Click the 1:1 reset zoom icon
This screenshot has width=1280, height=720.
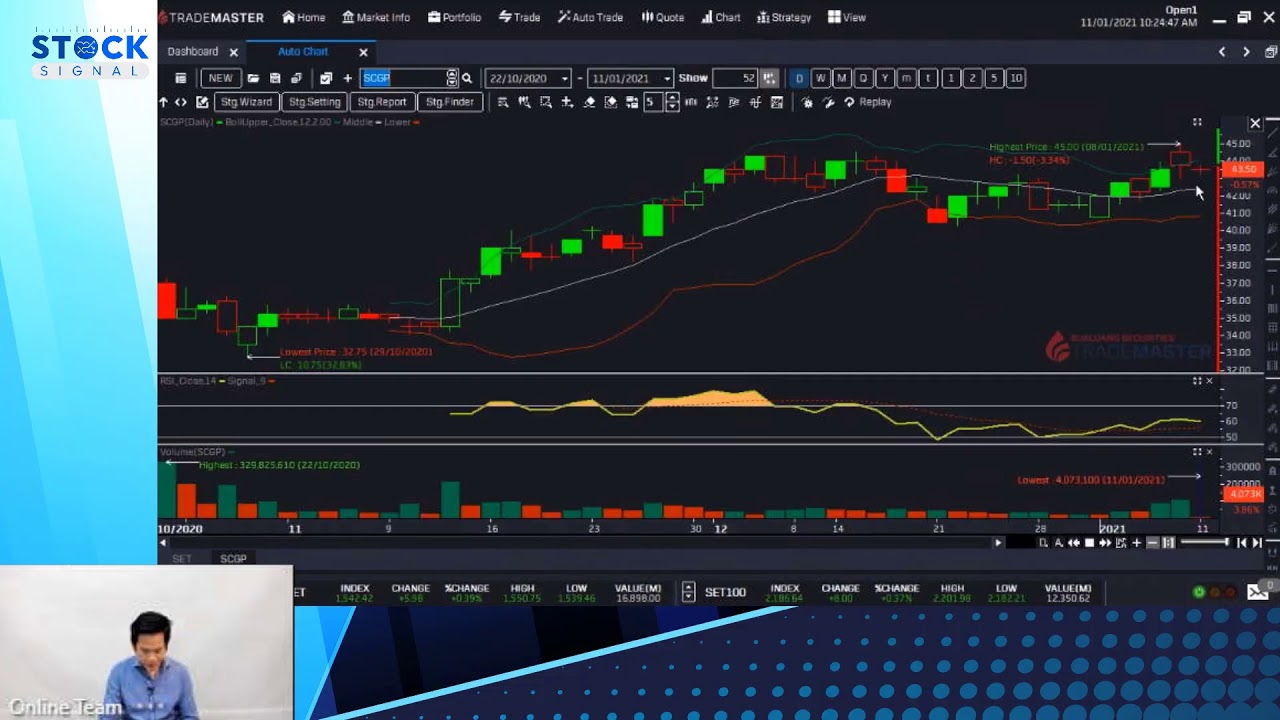point(1168,543)
